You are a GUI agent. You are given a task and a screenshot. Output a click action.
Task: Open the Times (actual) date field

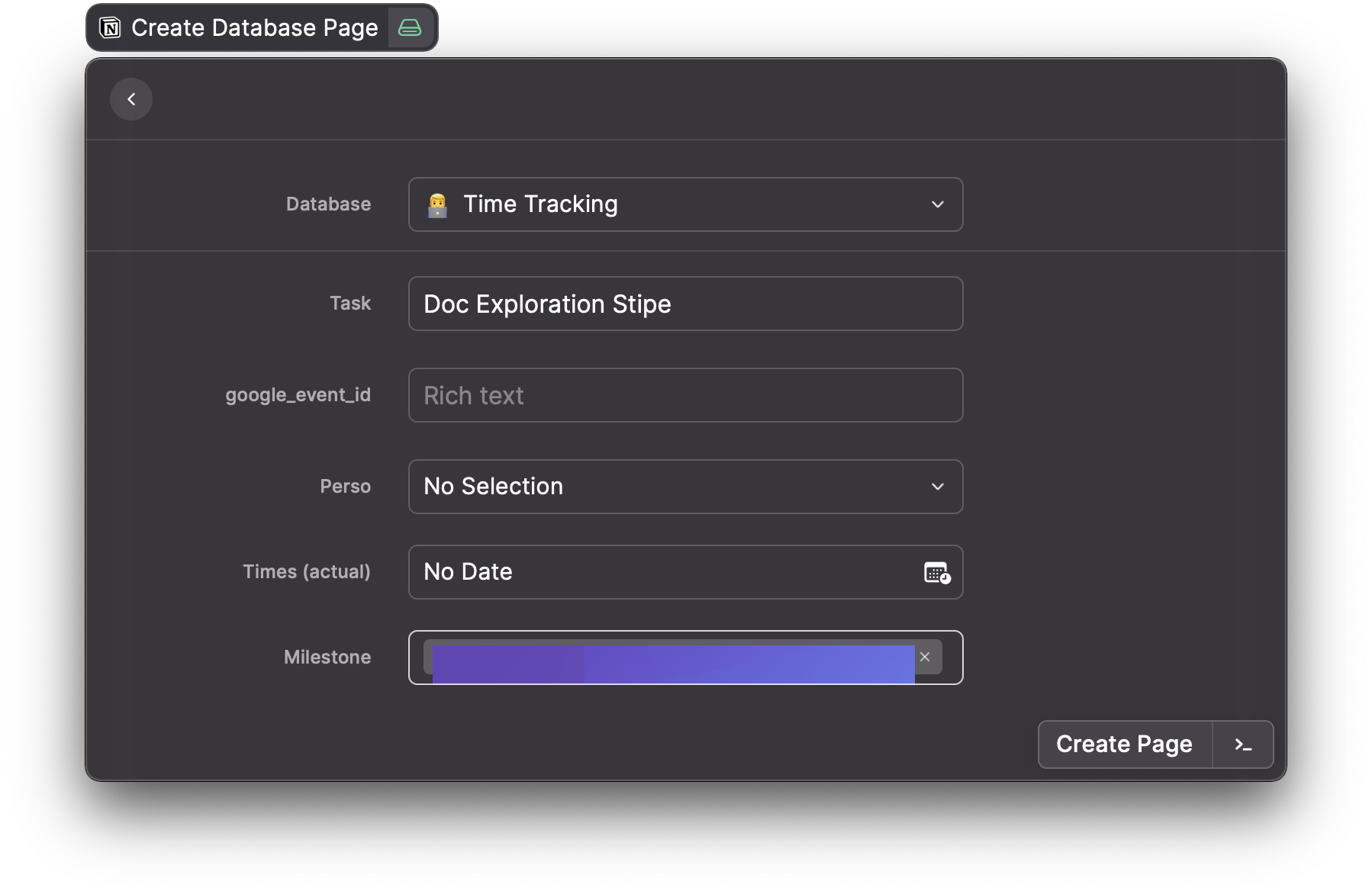[x=685, y=572]
